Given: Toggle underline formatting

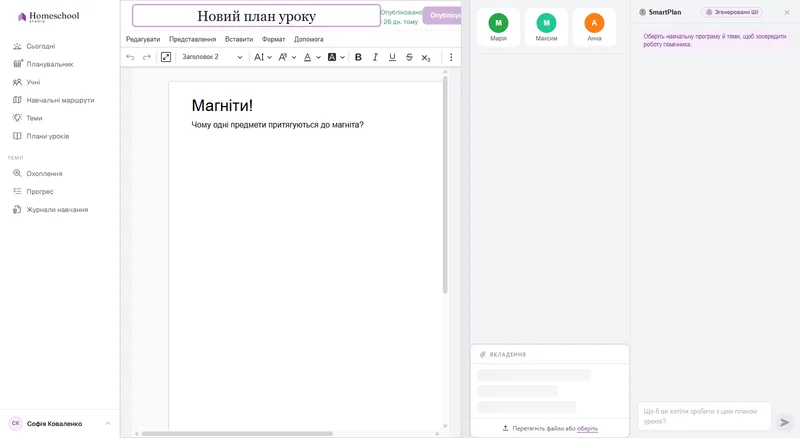Looking at the screenshot, I should click(x=392, y=57).
